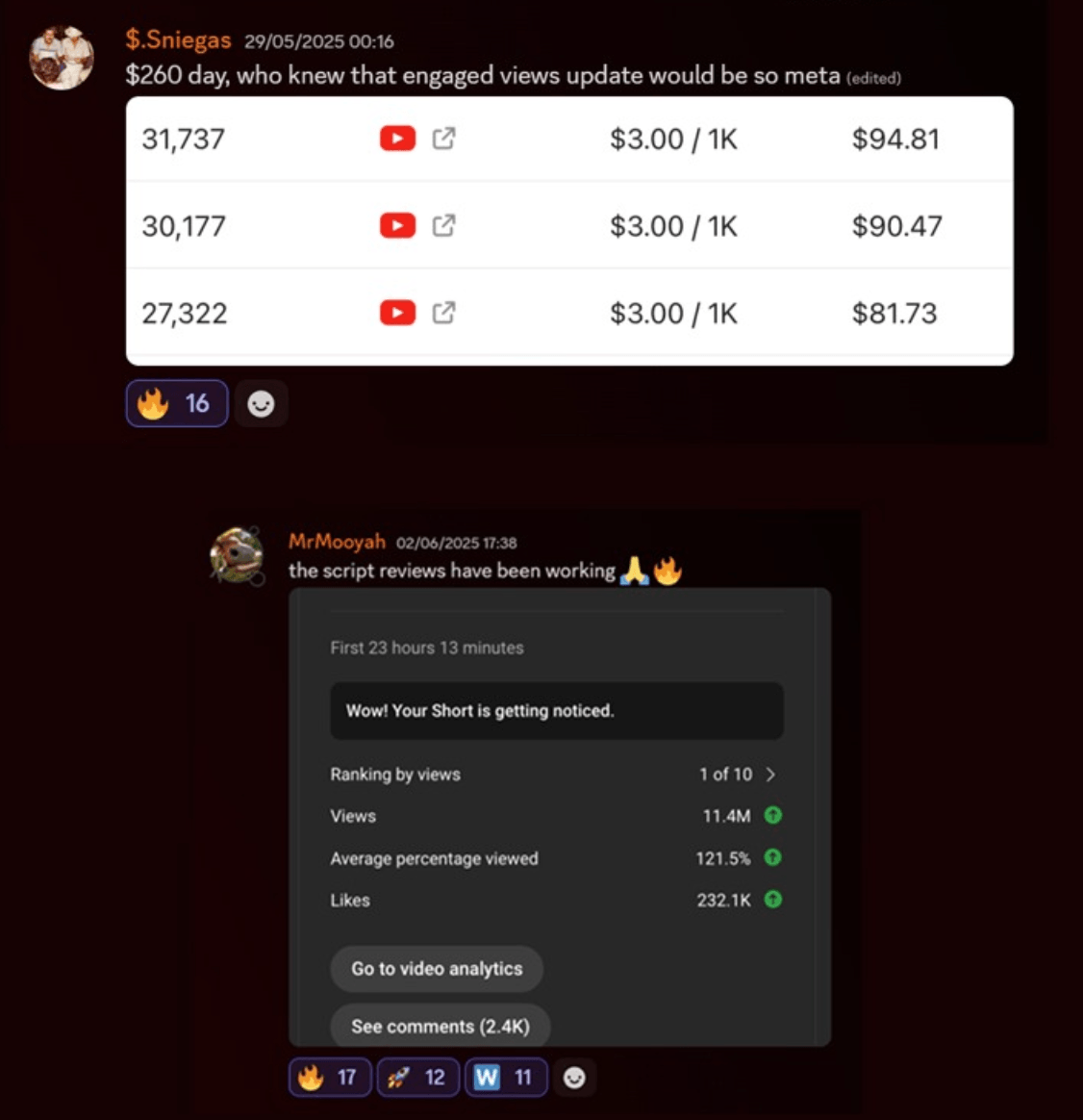The width and height of the screenshot is (1083, 1120).
Task: Expand the Ranking by views chevron
Action: (x=770, y=775)
